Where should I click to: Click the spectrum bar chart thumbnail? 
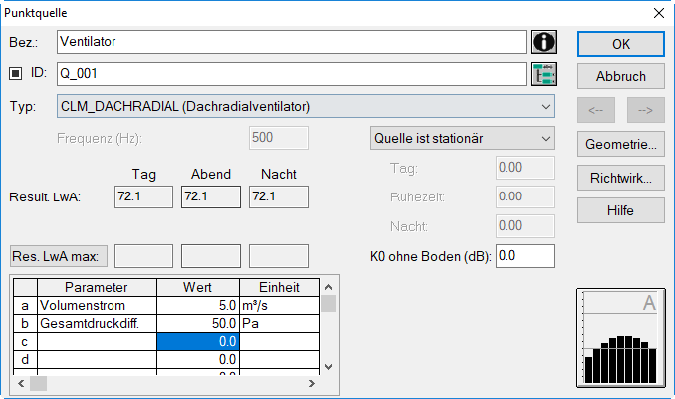coord(620,338)
